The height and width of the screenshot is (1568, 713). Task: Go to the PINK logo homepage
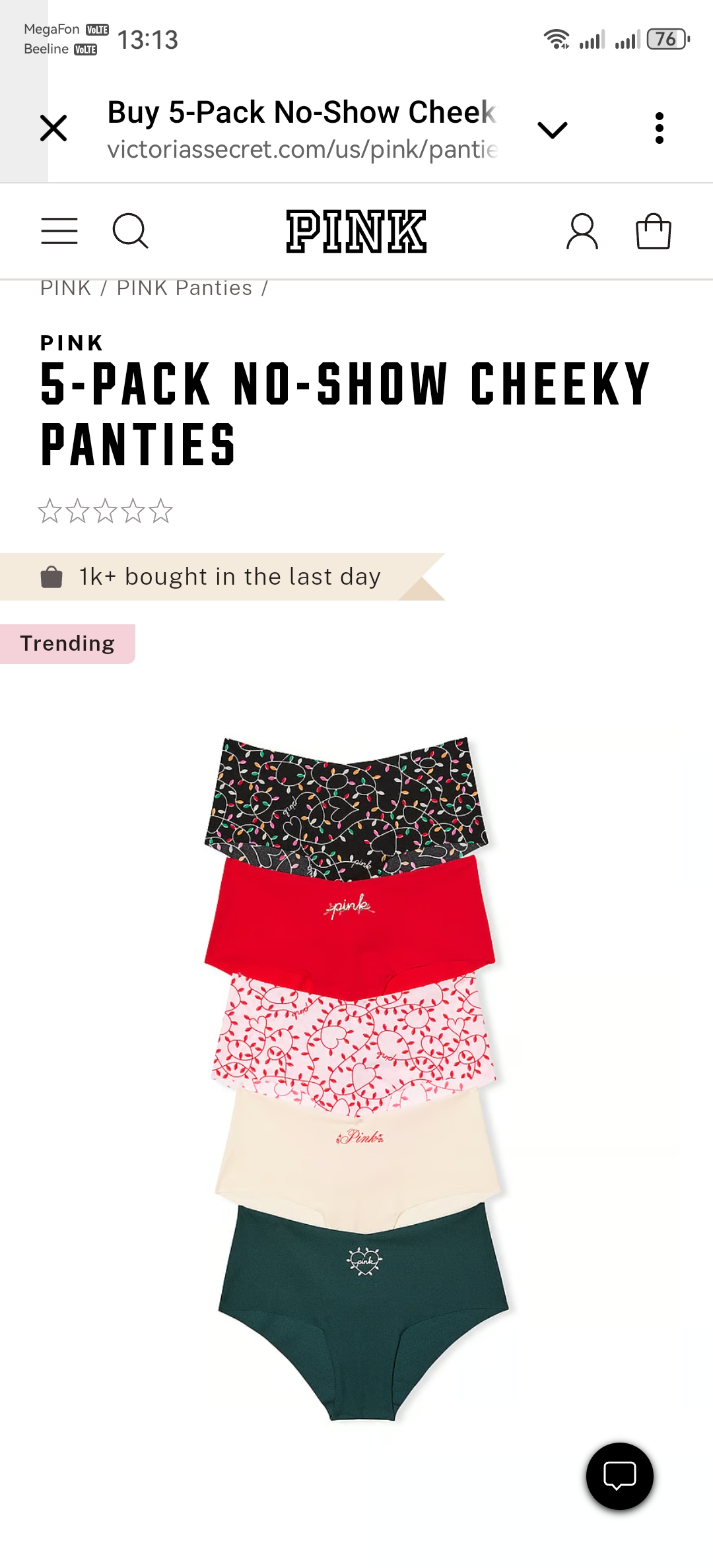point(356,231)
